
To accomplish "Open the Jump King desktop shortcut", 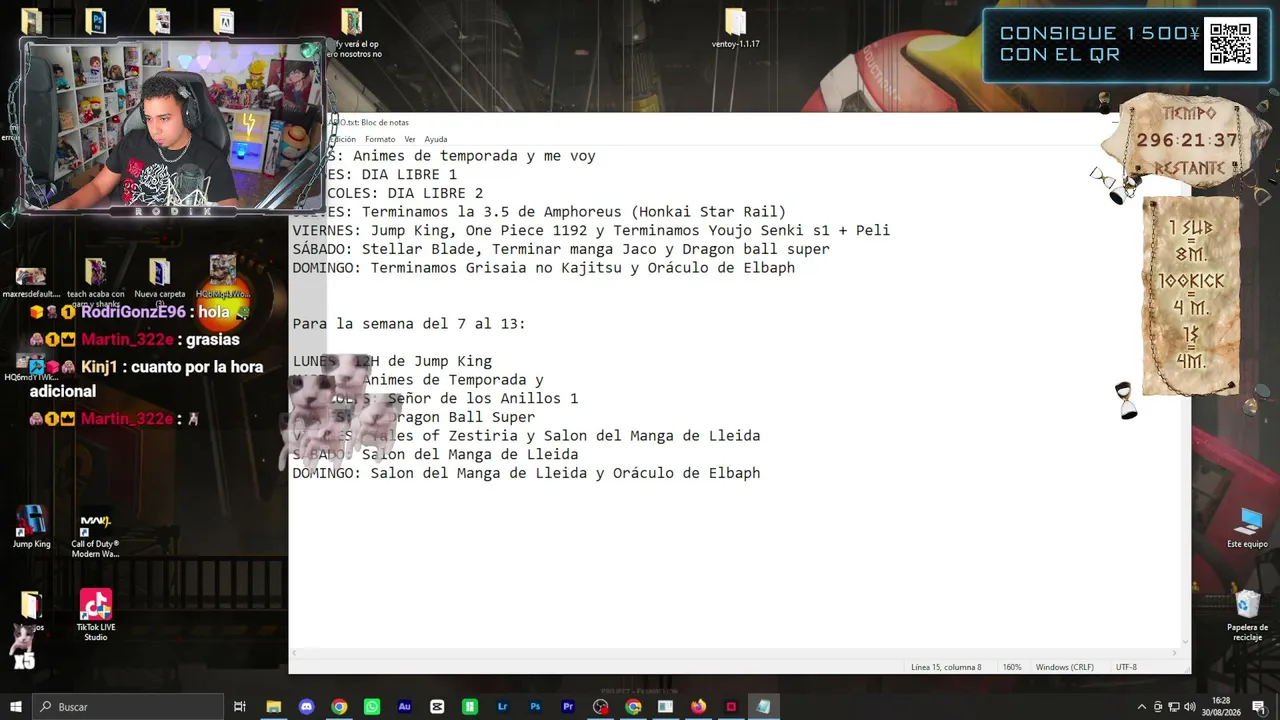I will 31,527.
